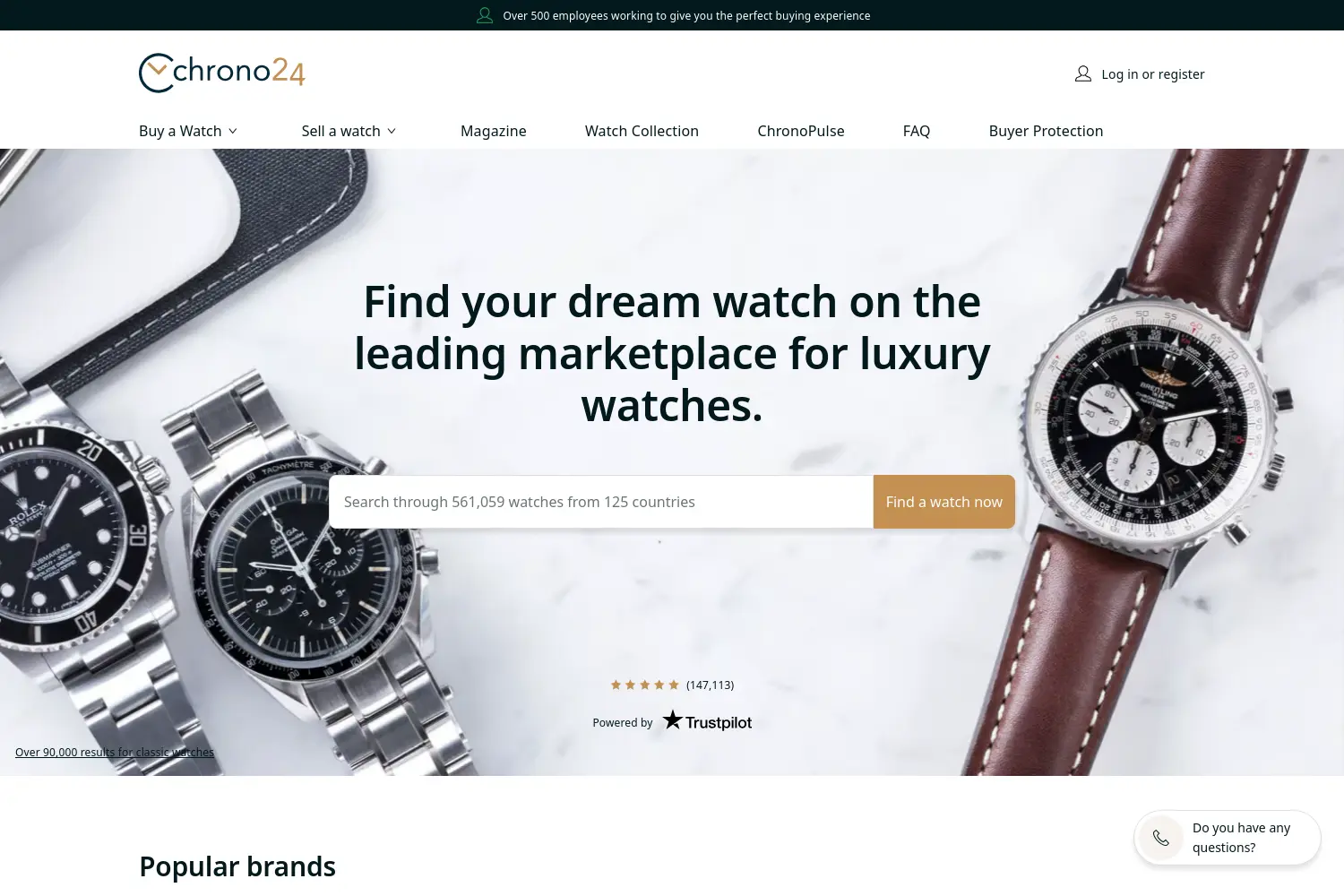This screenshot has width=1344, height=896.
Task: Expand the Buy a Watch chevron
Action: [233, 131]
